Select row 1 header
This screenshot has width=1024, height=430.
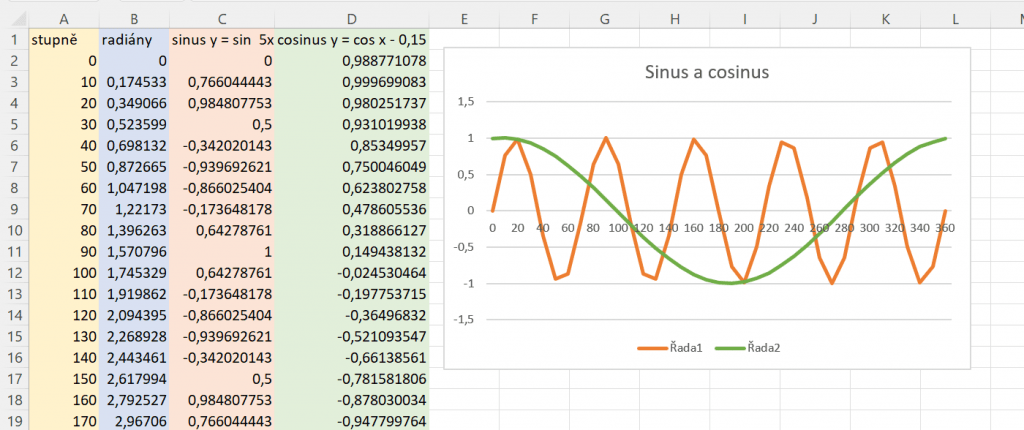14,40
